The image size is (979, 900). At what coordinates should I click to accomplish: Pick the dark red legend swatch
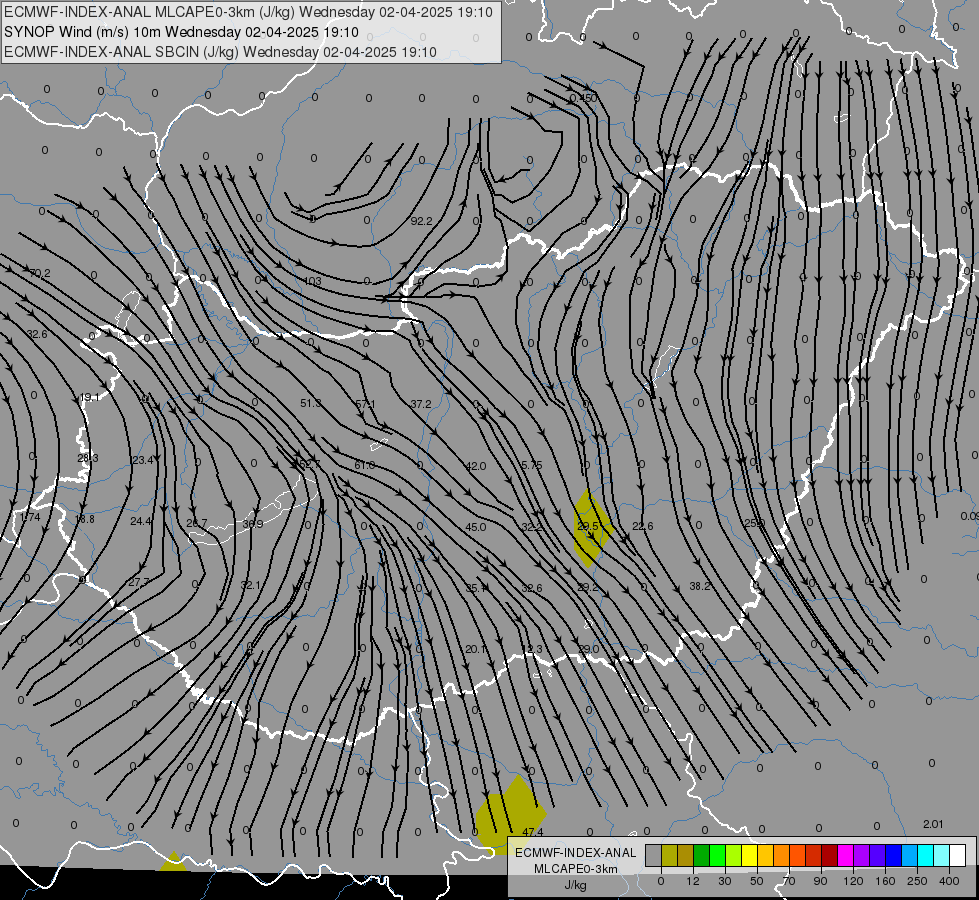pyautogui.click(x=830, y=855)
